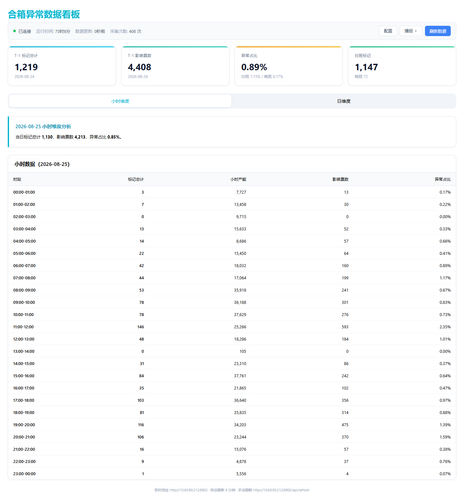Select the 03:00-04:00 row
This screenshot has height=500, width=464.
coord(232,229)
